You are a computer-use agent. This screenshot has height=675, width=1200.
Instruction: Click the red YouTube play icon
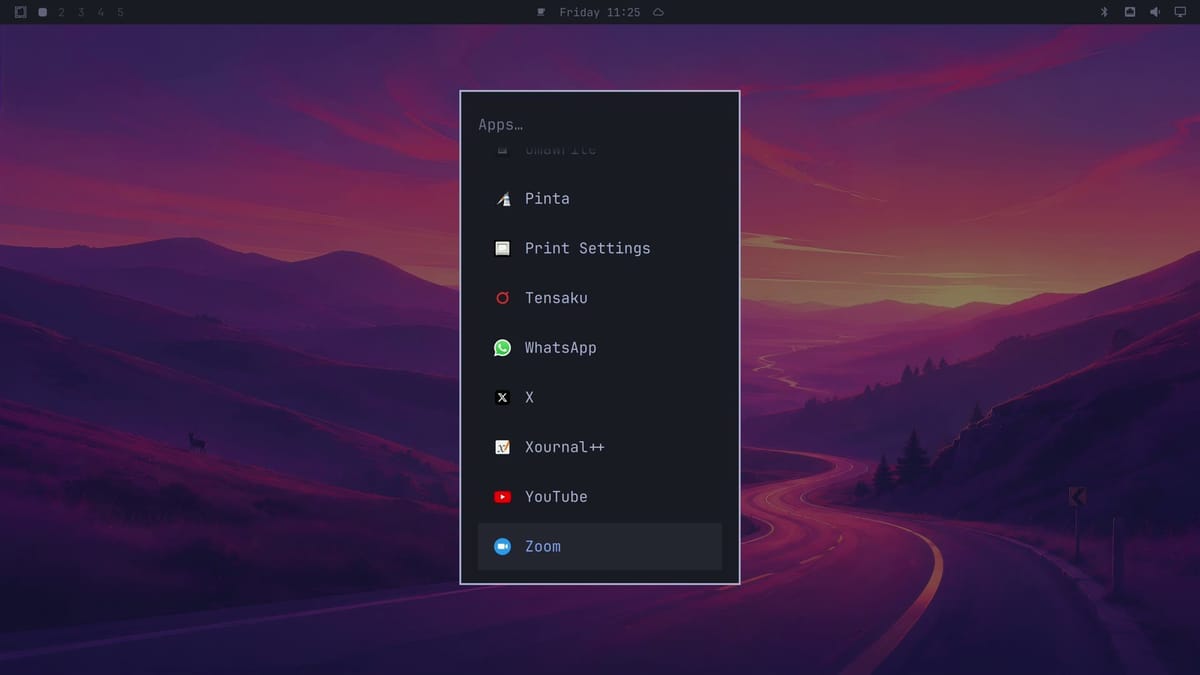click(x=503, y=497)
